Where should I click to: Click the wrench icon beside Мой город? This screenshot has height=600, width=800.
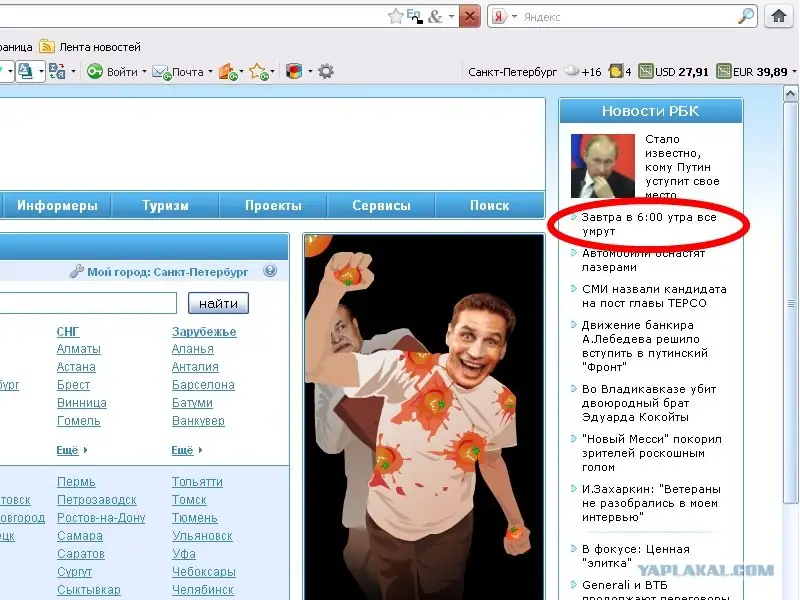point(77,271)
